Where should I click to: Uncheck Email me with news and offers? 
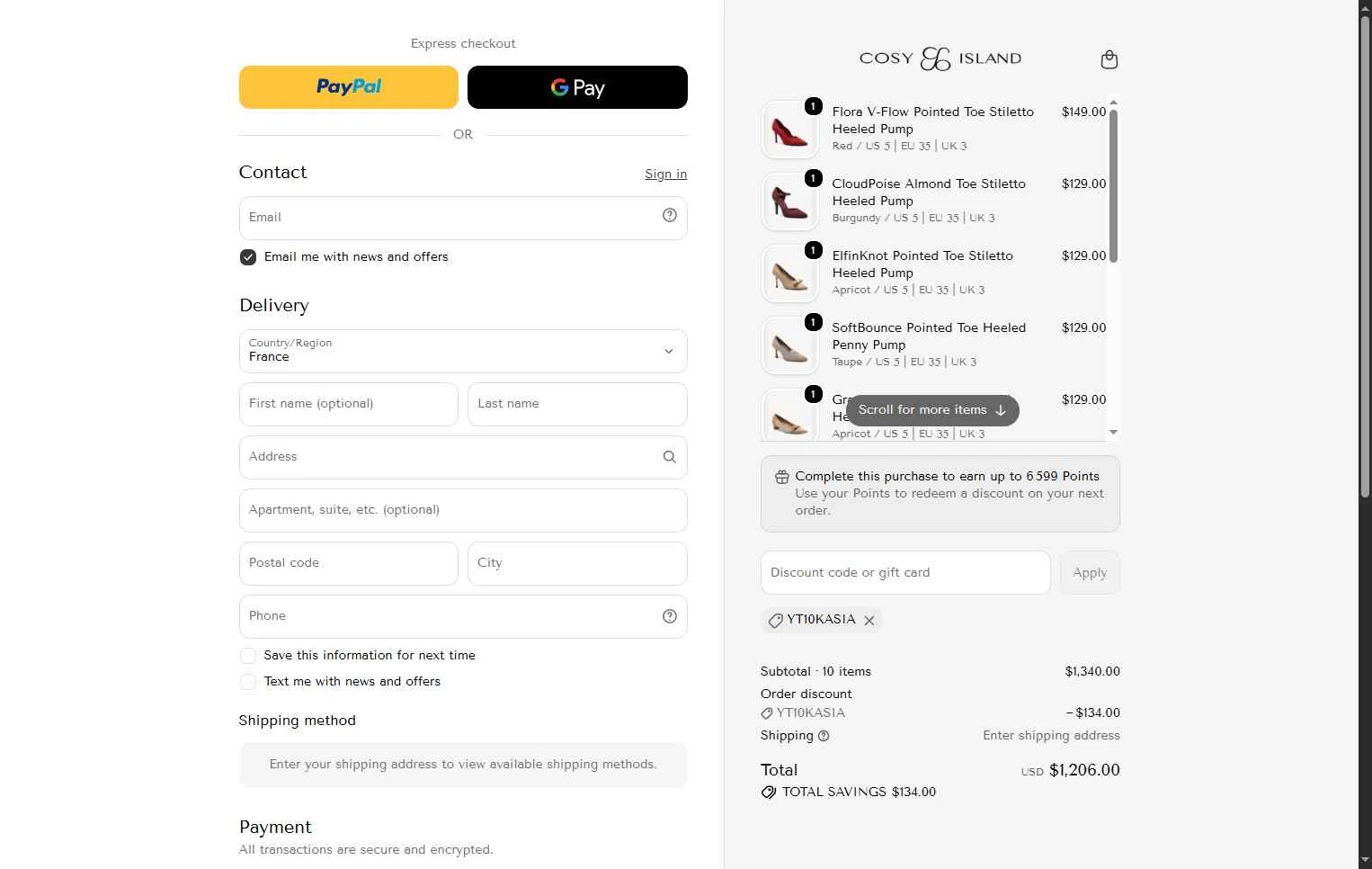point(248,257)
